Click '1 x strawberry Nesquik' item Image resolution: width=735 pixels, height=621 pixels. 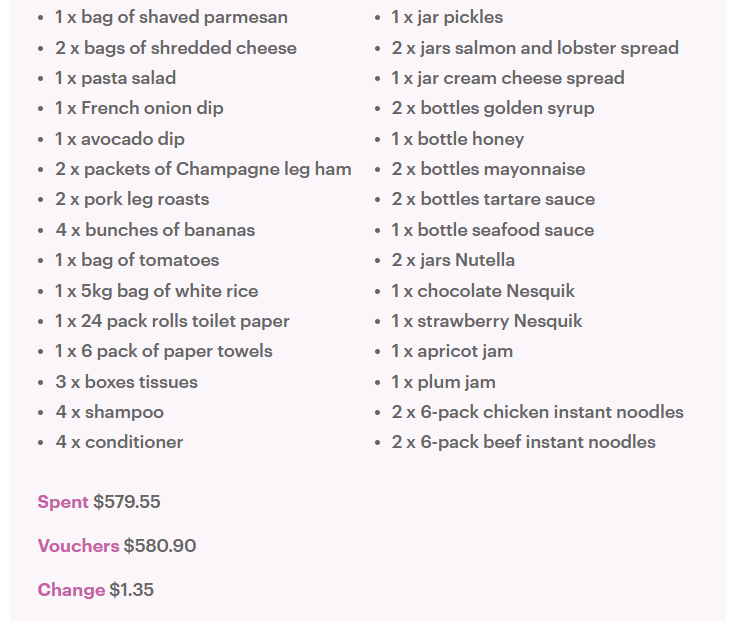click(x=486, y=321)
